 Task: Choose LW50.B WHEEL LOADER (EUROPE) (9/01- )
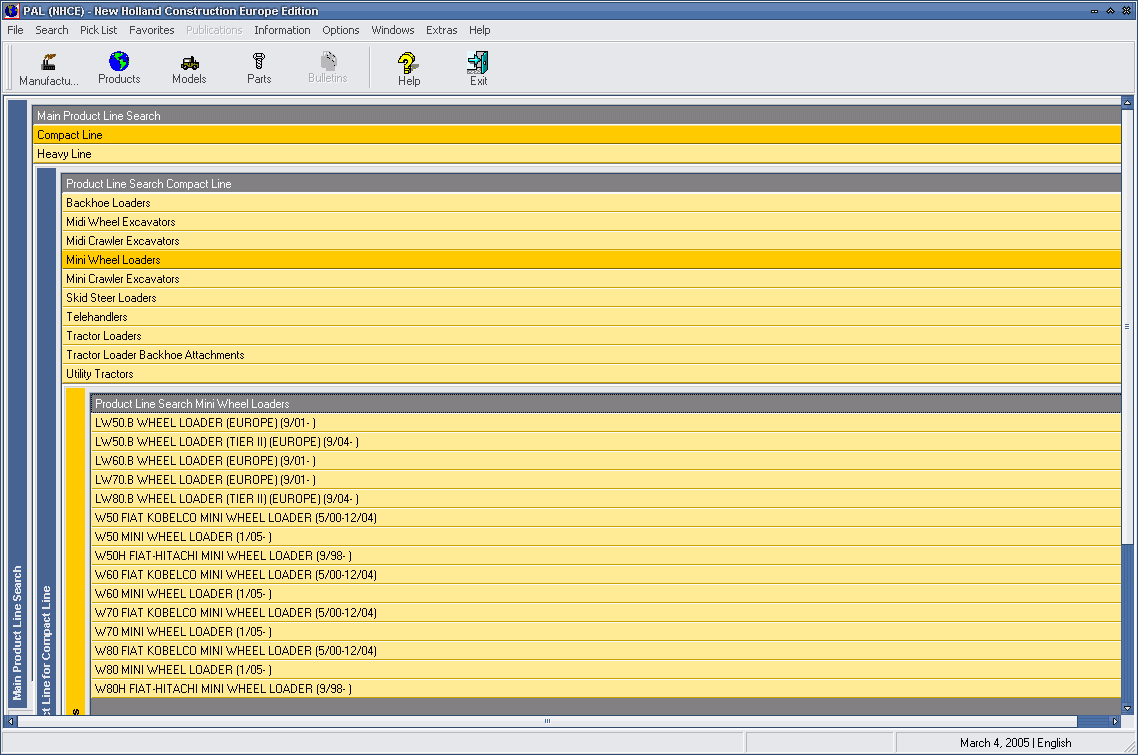[x=606, y=423]
